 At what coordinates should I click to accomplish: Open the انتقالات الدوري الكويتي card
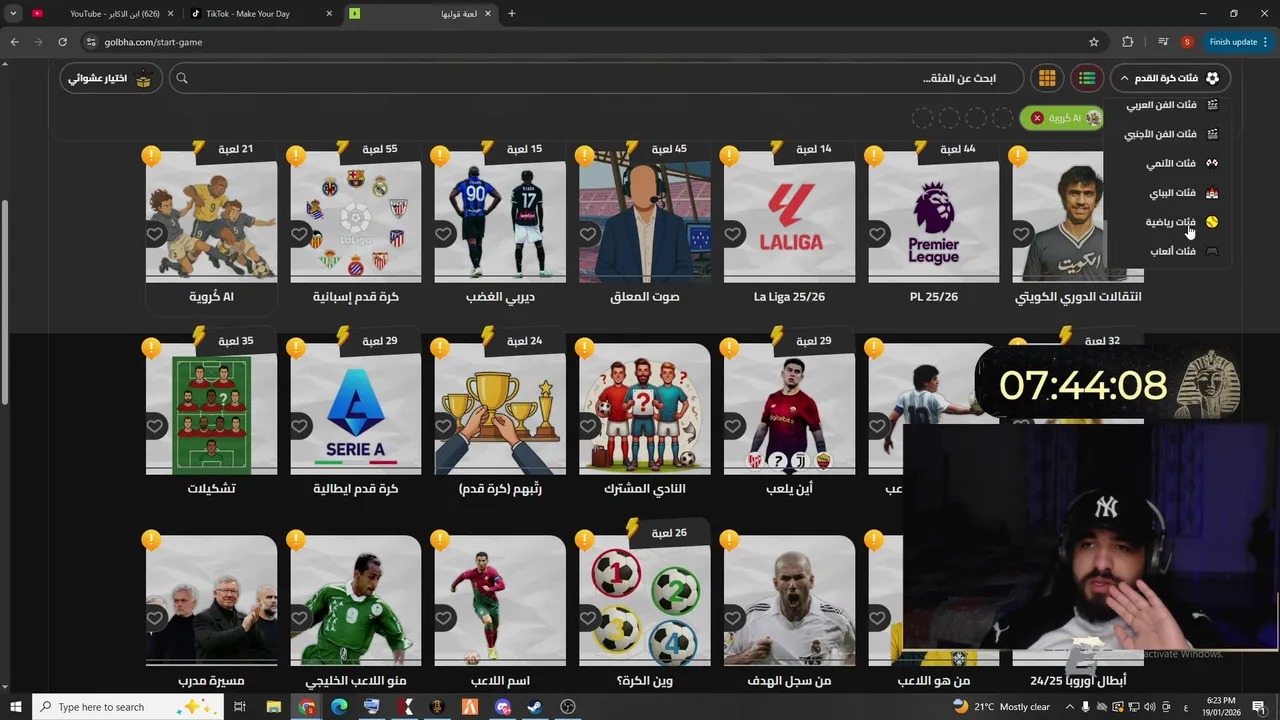1078,216
